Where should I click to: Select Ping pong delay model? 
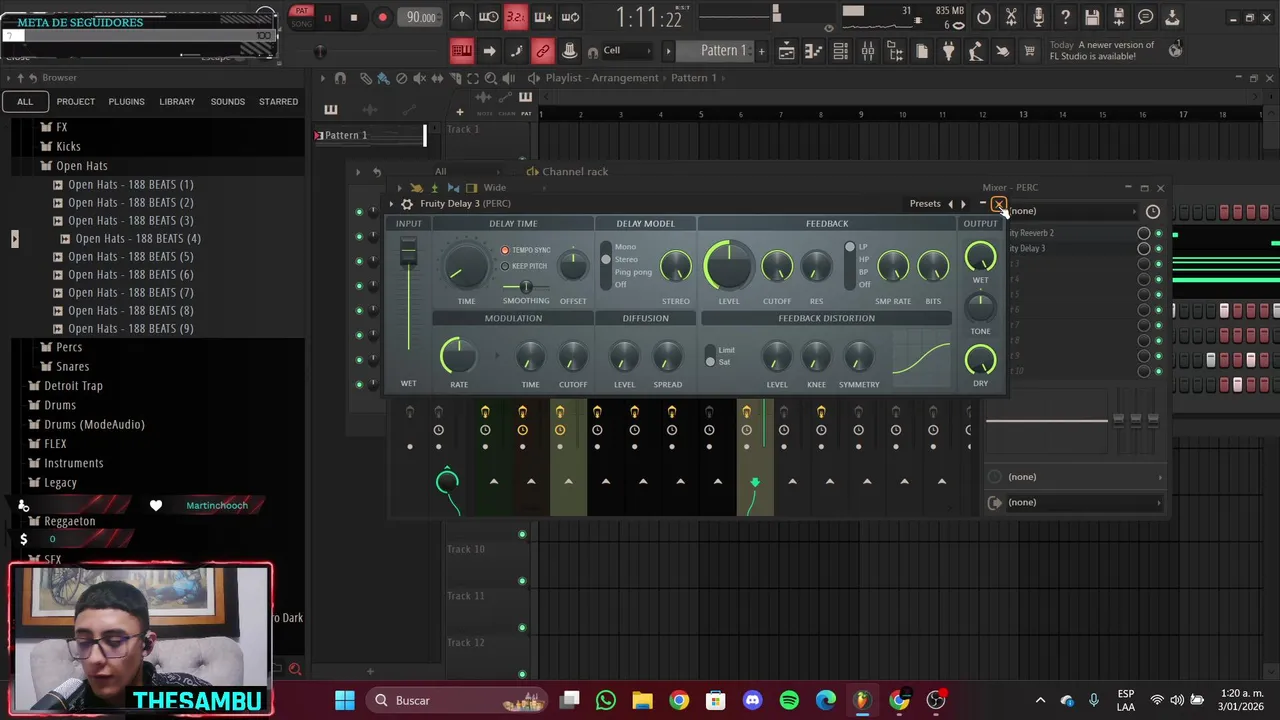pyautogui.click(x=633, y=272)
